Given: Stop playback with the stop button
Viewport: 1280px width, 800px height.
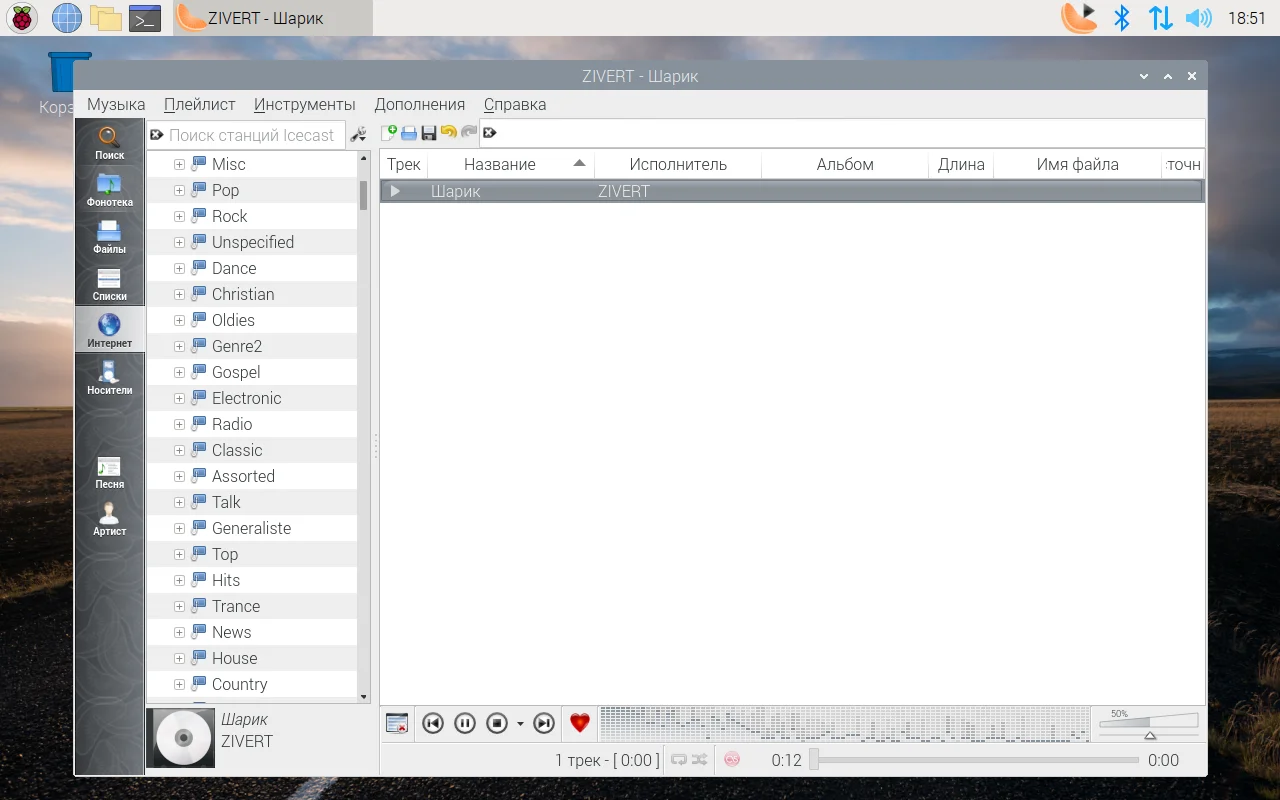Looking at the screenshot, I should tap(497, 723).
